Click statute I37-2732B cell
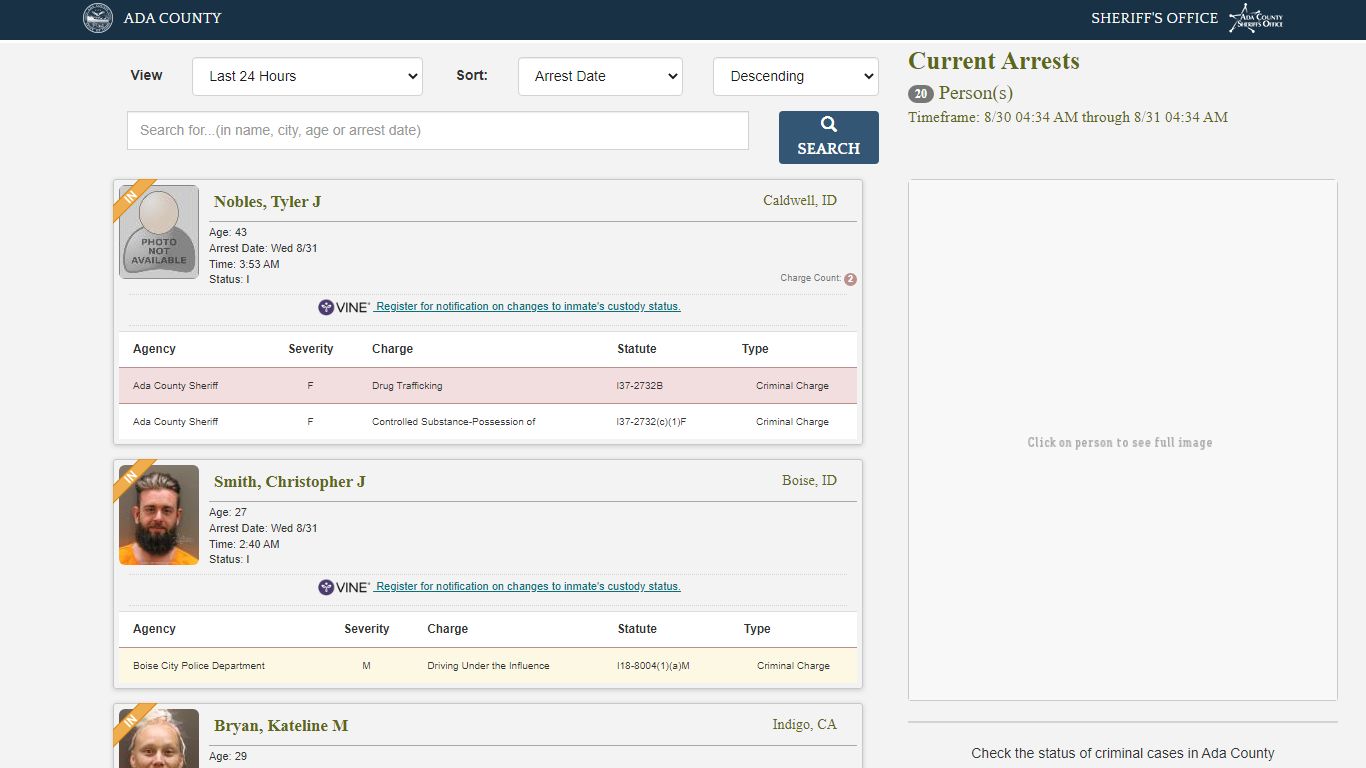 tap(640, 386)
